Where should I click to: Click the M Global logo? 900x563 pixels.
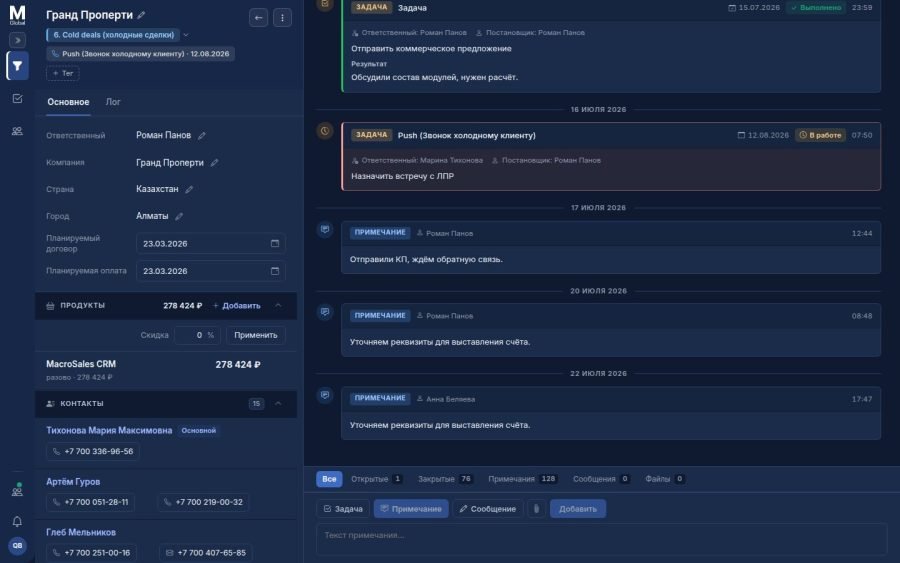(x=17, y=14)
